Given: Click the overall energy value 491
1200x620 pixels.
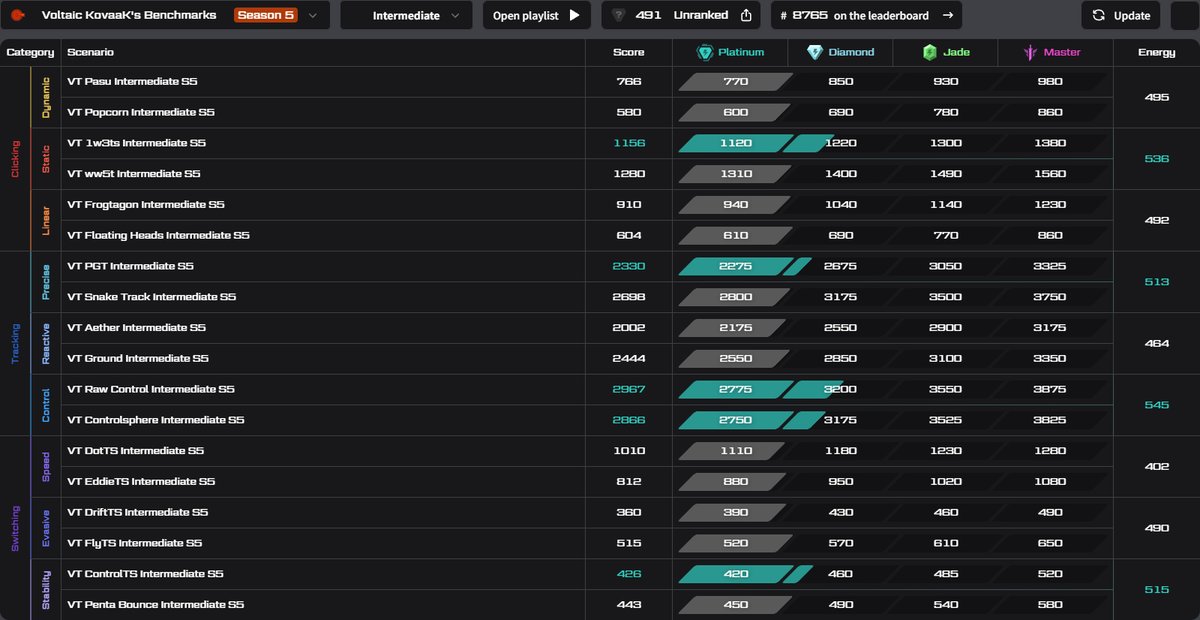Looking at the screenshot, I should point(648,15).
